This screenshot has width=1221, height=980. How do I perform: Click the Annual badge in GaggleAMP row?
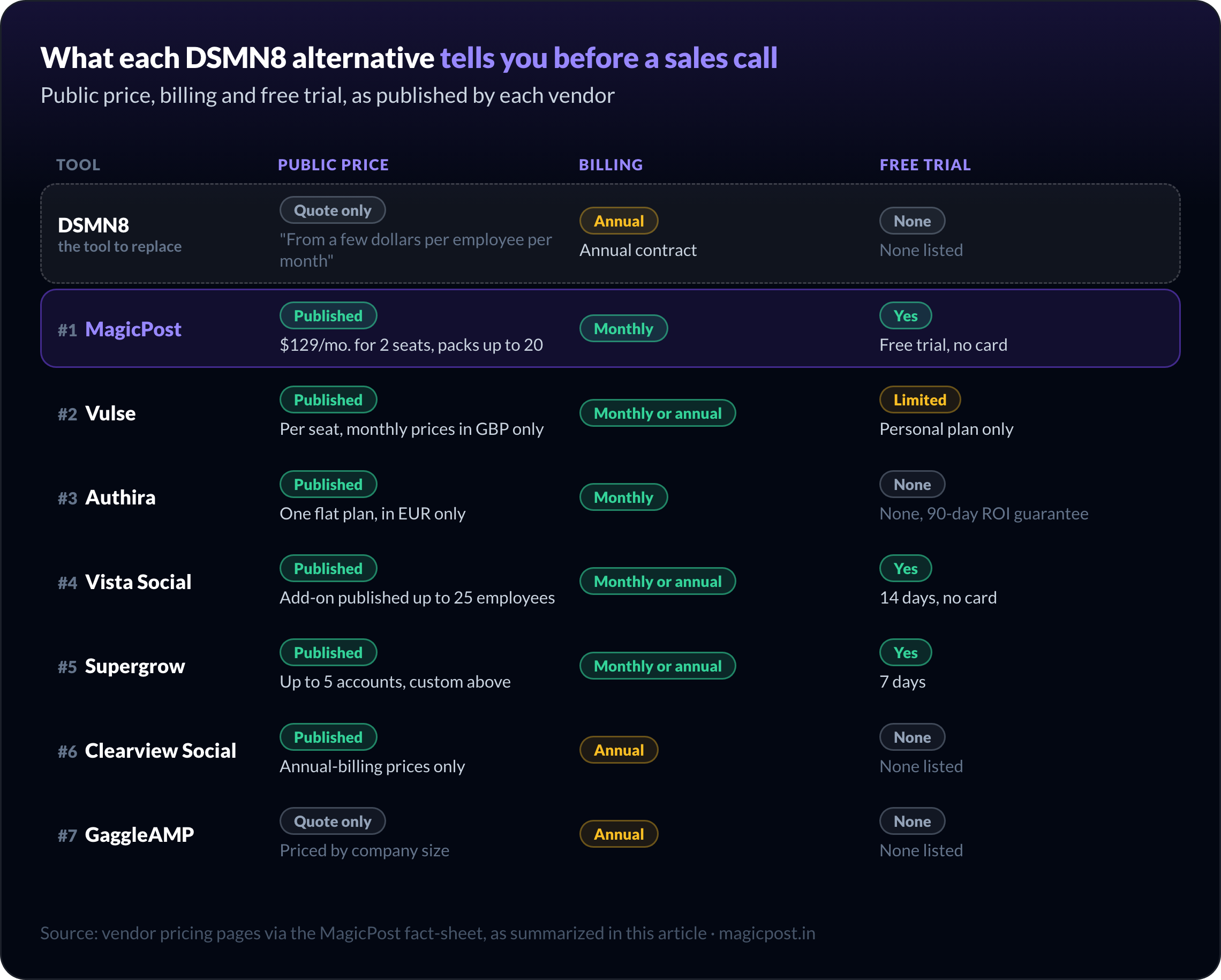pos(619,834)
